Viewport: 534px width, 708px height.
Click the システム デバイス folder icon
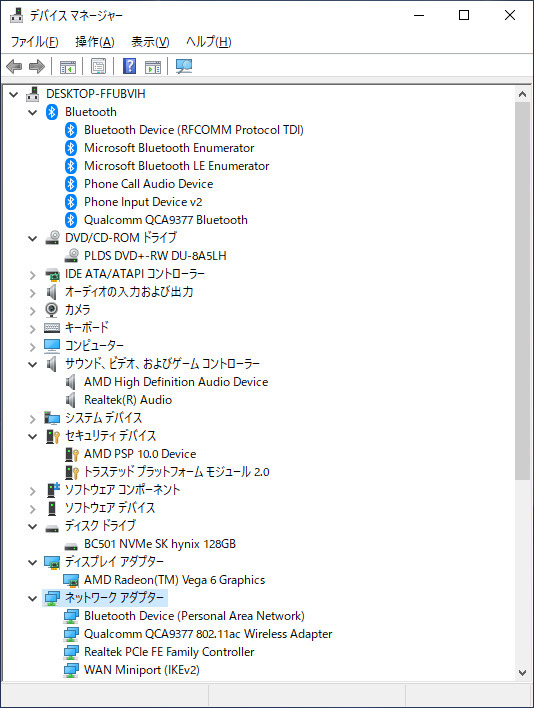[52, 418]
